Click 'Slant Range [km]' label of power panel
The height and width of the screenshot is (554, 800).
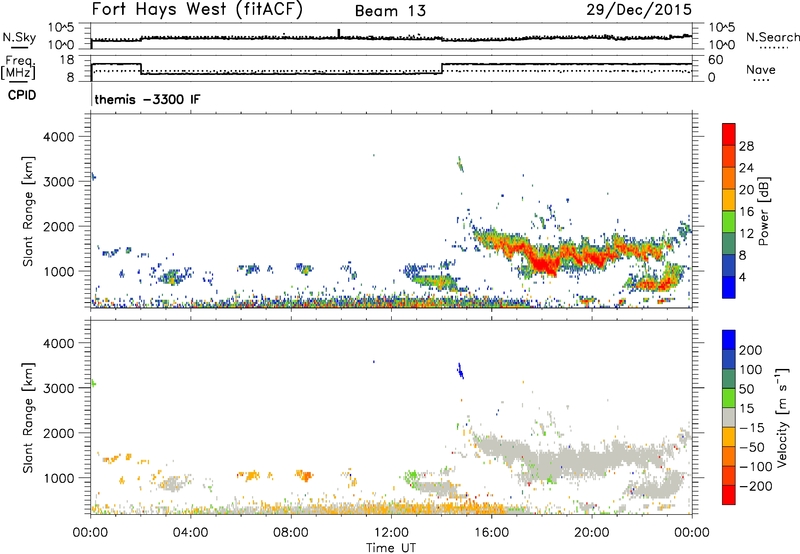click(x=29, y=211)
